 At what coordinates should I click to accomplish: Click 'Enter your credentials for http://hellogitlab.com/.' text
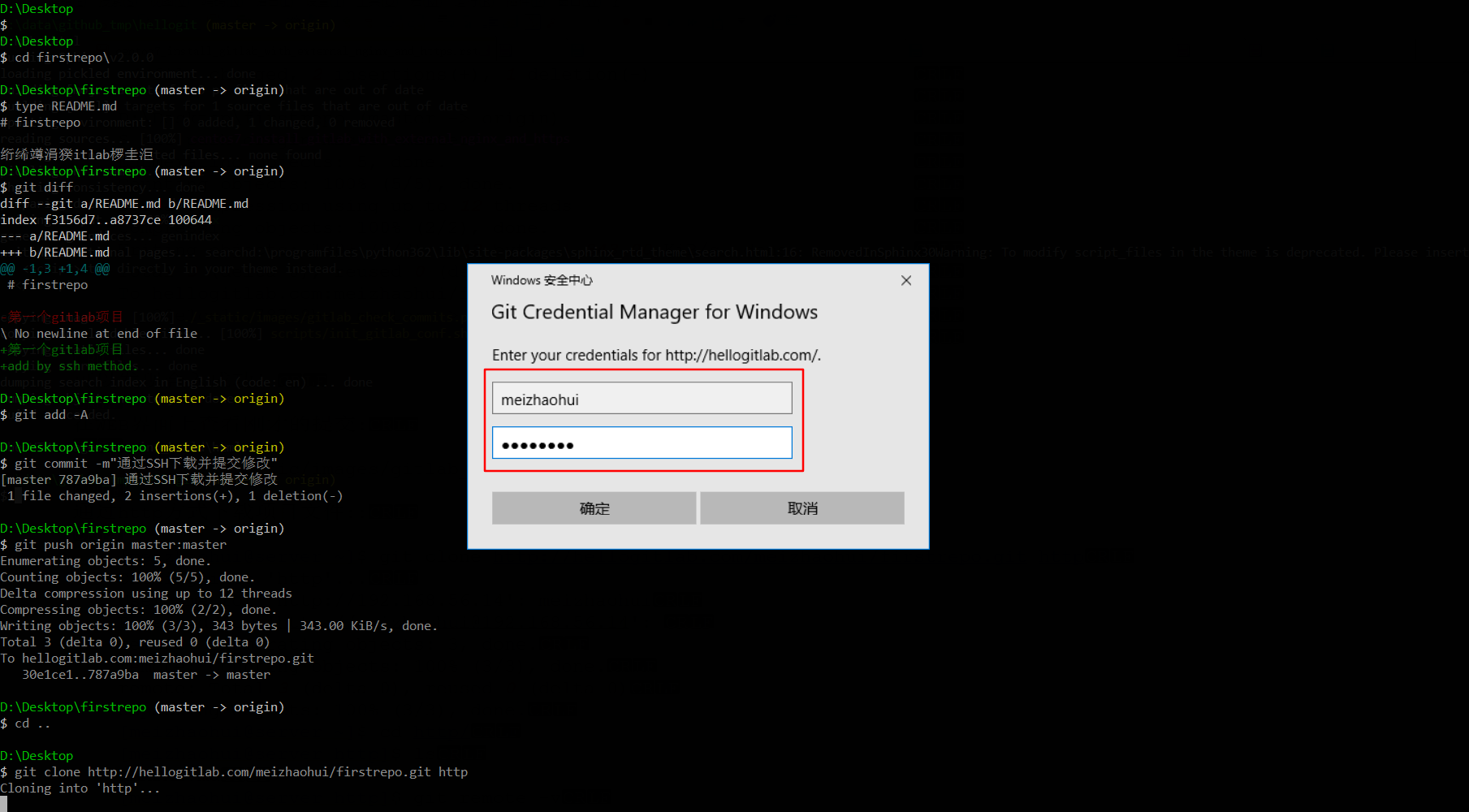656,356
